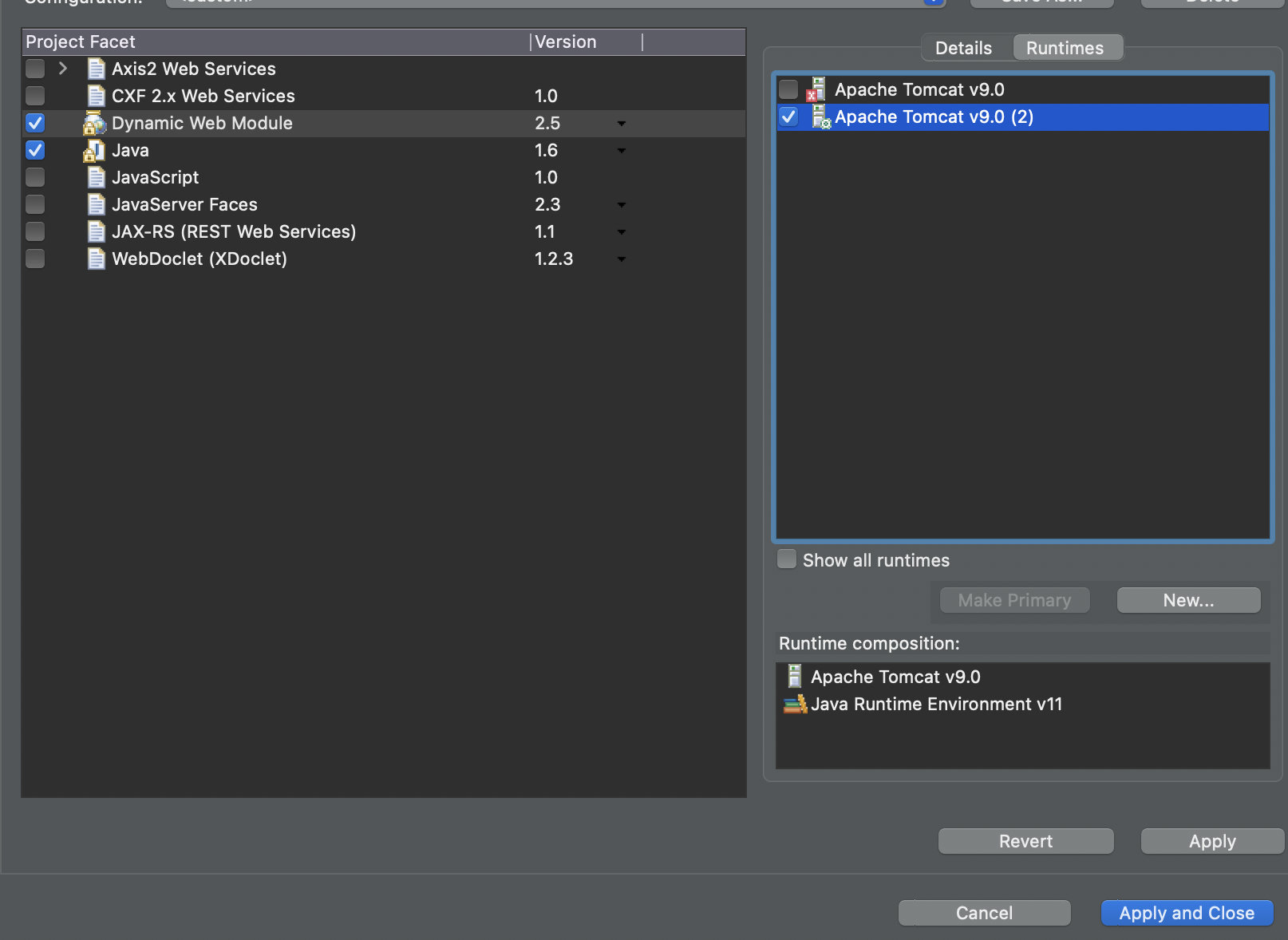Expand the Axis2 Web Services tree node

pos(63,69)
